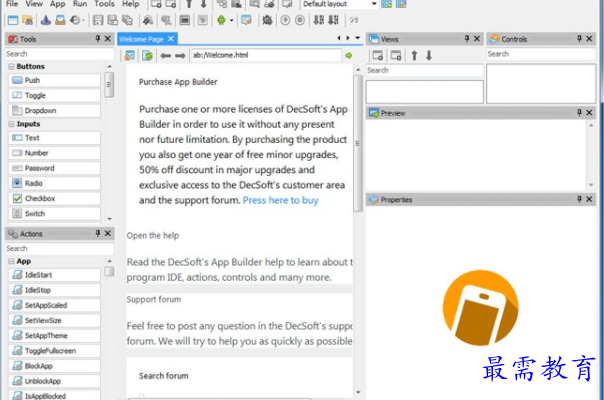The height and width of the screenshot is (400, 604).
Task: Select the Checkbox control in the Tools panel
Action: [x=54, y=198]
